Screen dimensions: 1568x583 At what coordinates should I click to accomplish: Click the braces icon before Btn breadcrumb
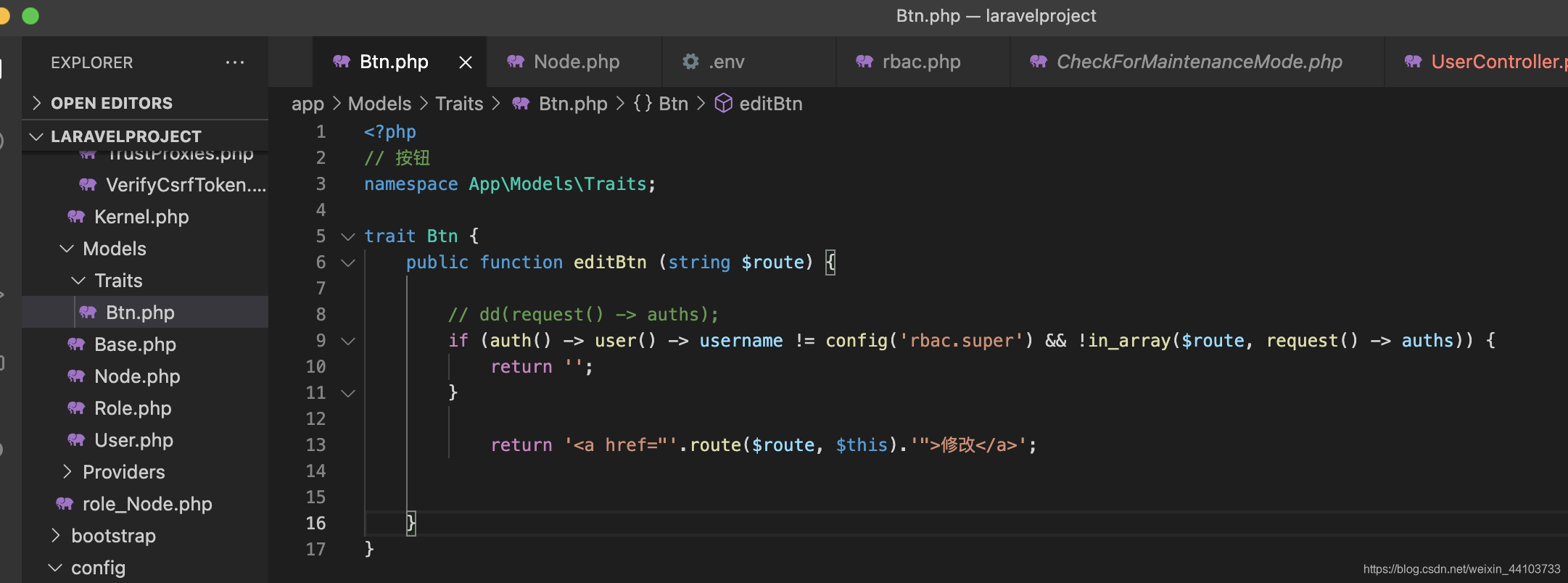coord(643,104)
